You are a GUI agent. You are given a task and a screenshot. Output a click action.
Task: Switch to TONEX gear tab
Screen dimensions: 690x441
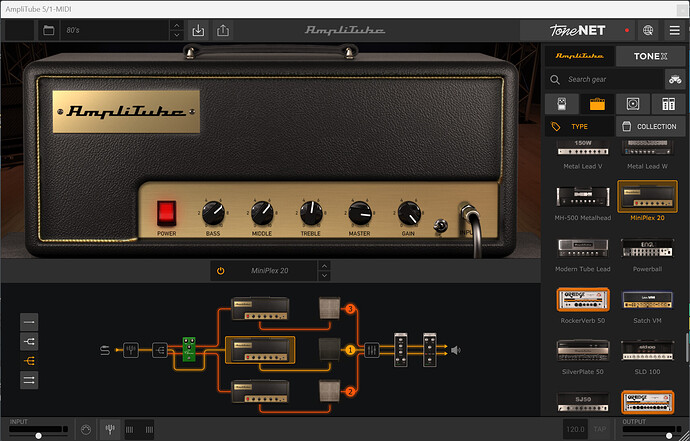coord(650,56)
